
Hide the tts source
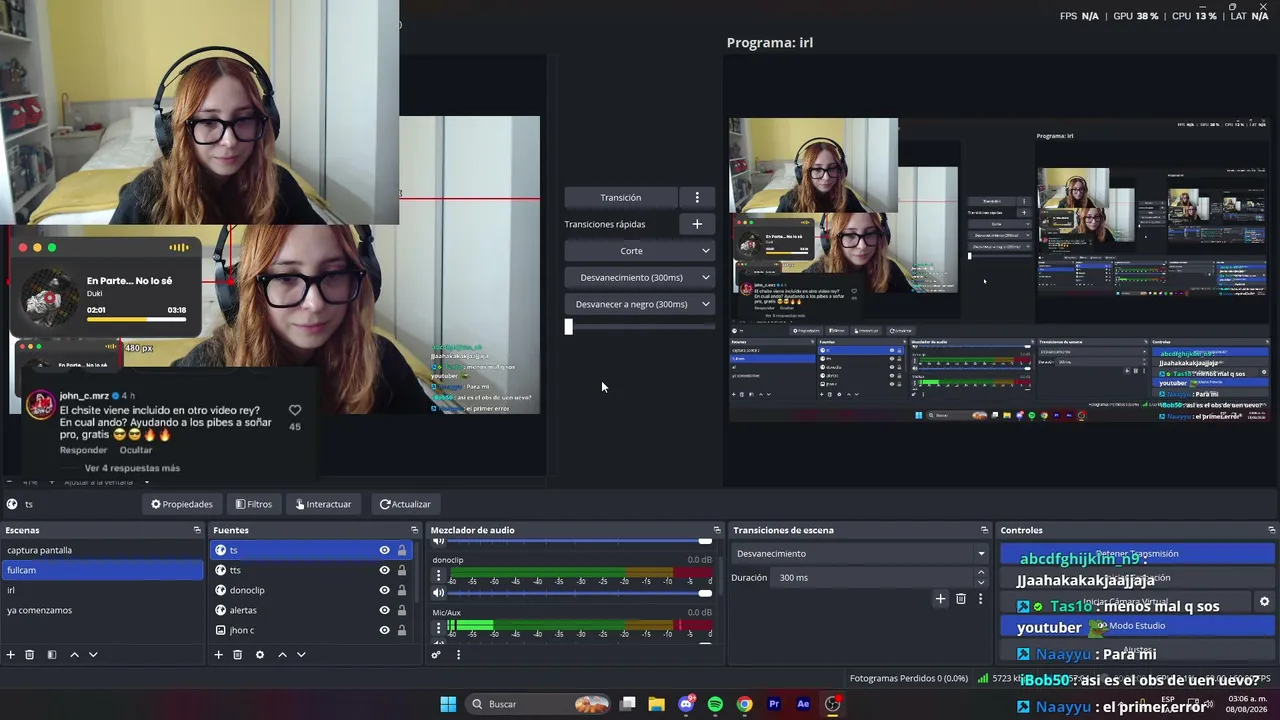click(x=384, y=570)
